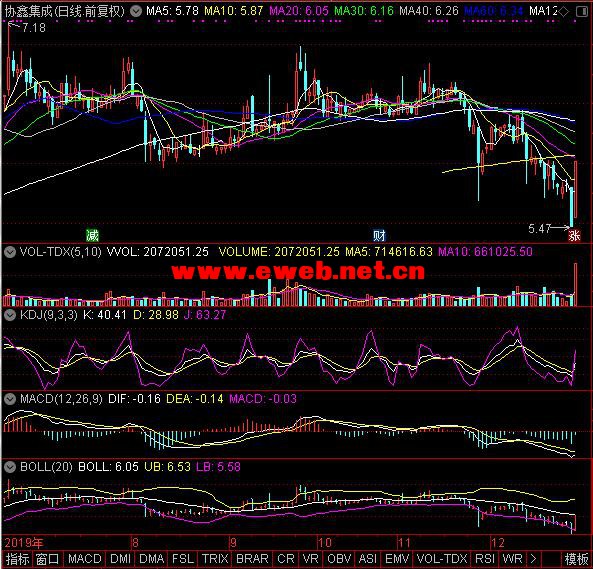The height and width of the screenshot is (569, 593).
Task: Click the red 涨 marker icon
Action: pyautogui.click(x=574, y=235)
